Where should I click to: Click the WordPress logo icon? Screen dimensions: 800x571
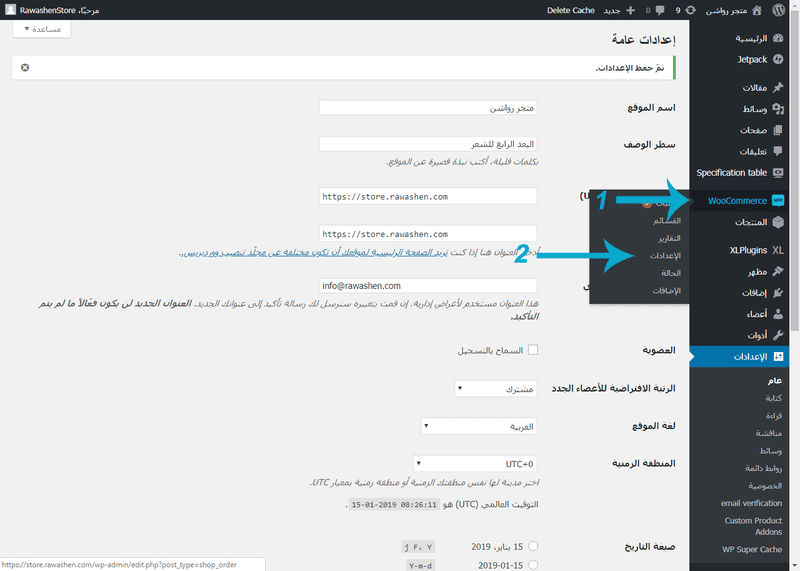[x=778, y=10]
